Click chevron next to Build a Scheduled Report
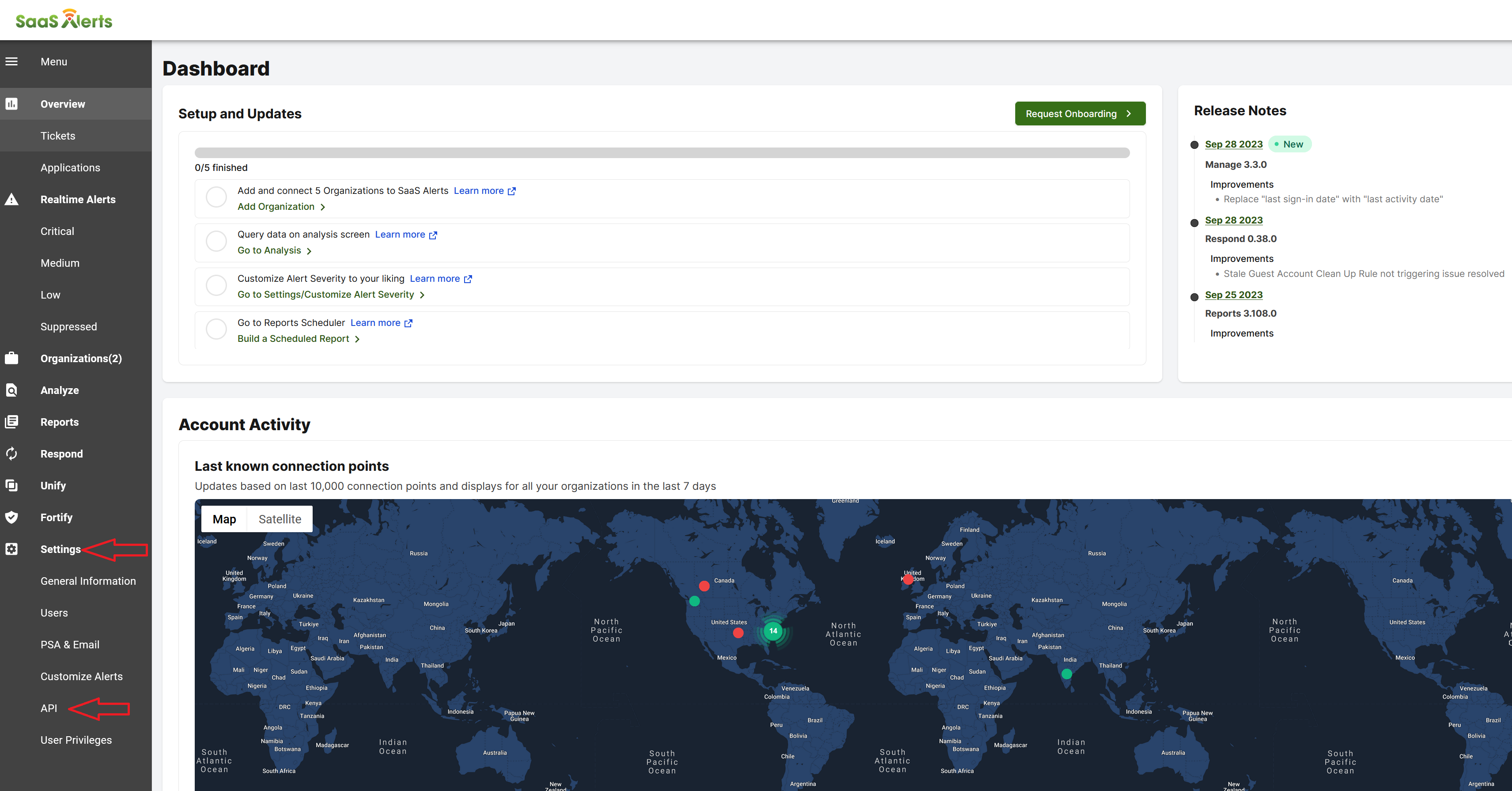The image size is (1512, 791). pos(357,340)
